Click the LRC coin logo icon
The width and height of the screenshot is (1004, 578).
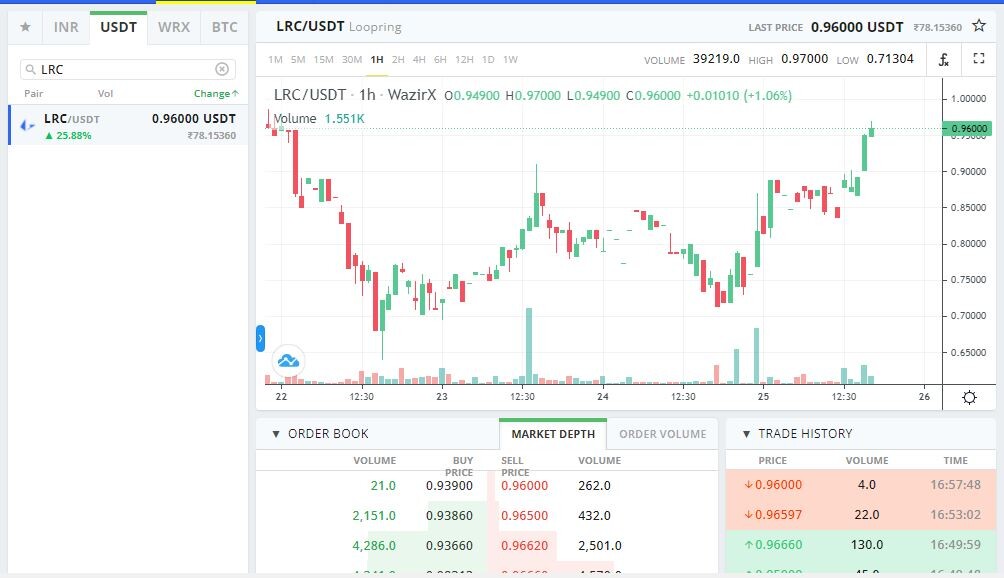27,125
